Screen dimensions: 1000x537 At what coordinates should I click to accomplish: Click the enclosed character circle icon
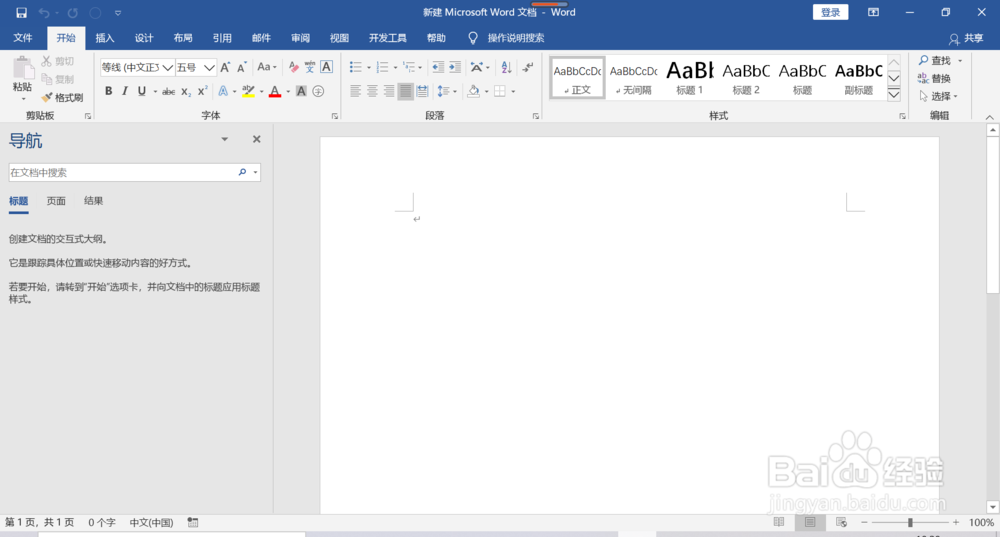coord(318,91)
